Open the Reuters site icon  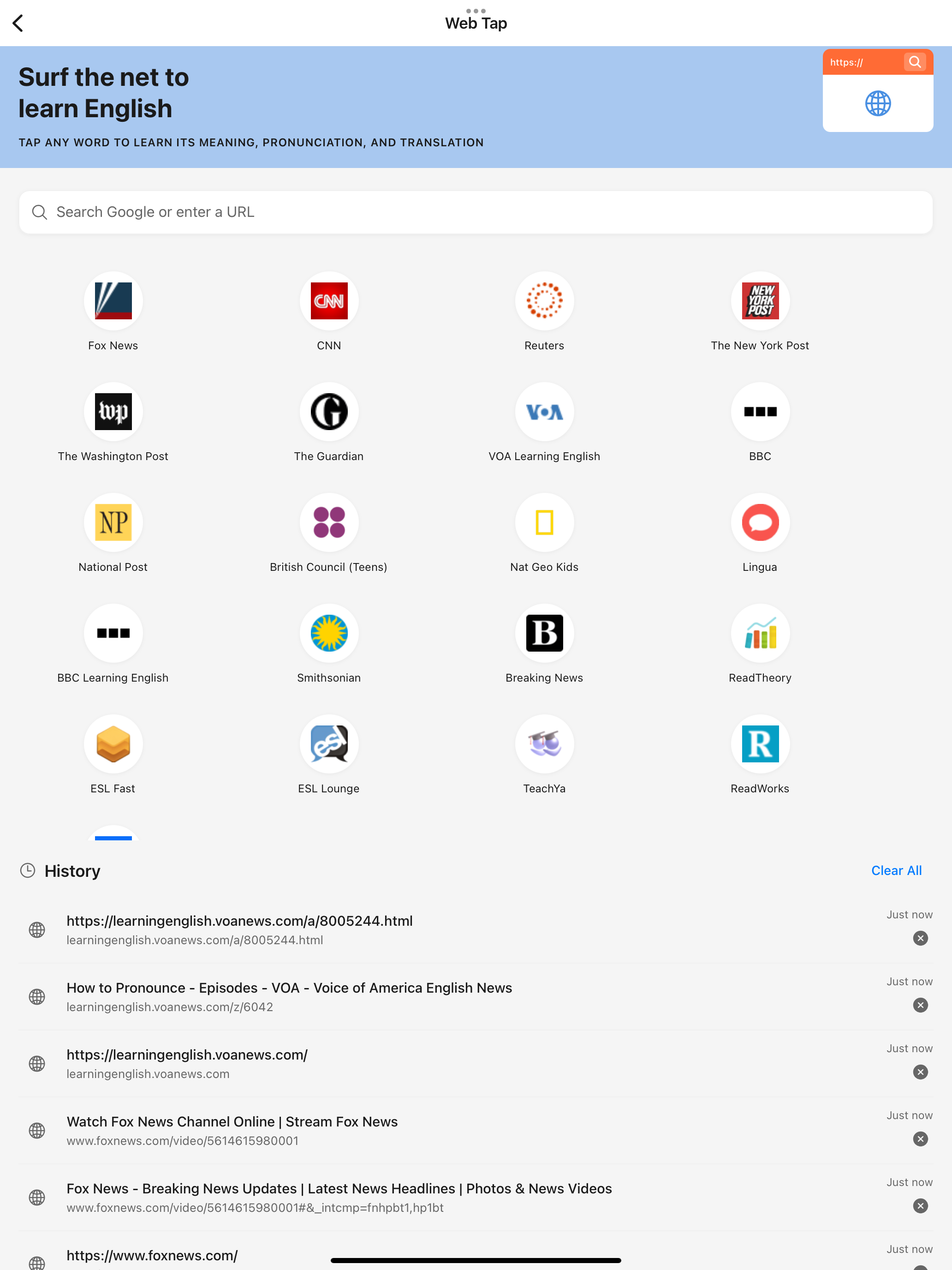[544, 301]
